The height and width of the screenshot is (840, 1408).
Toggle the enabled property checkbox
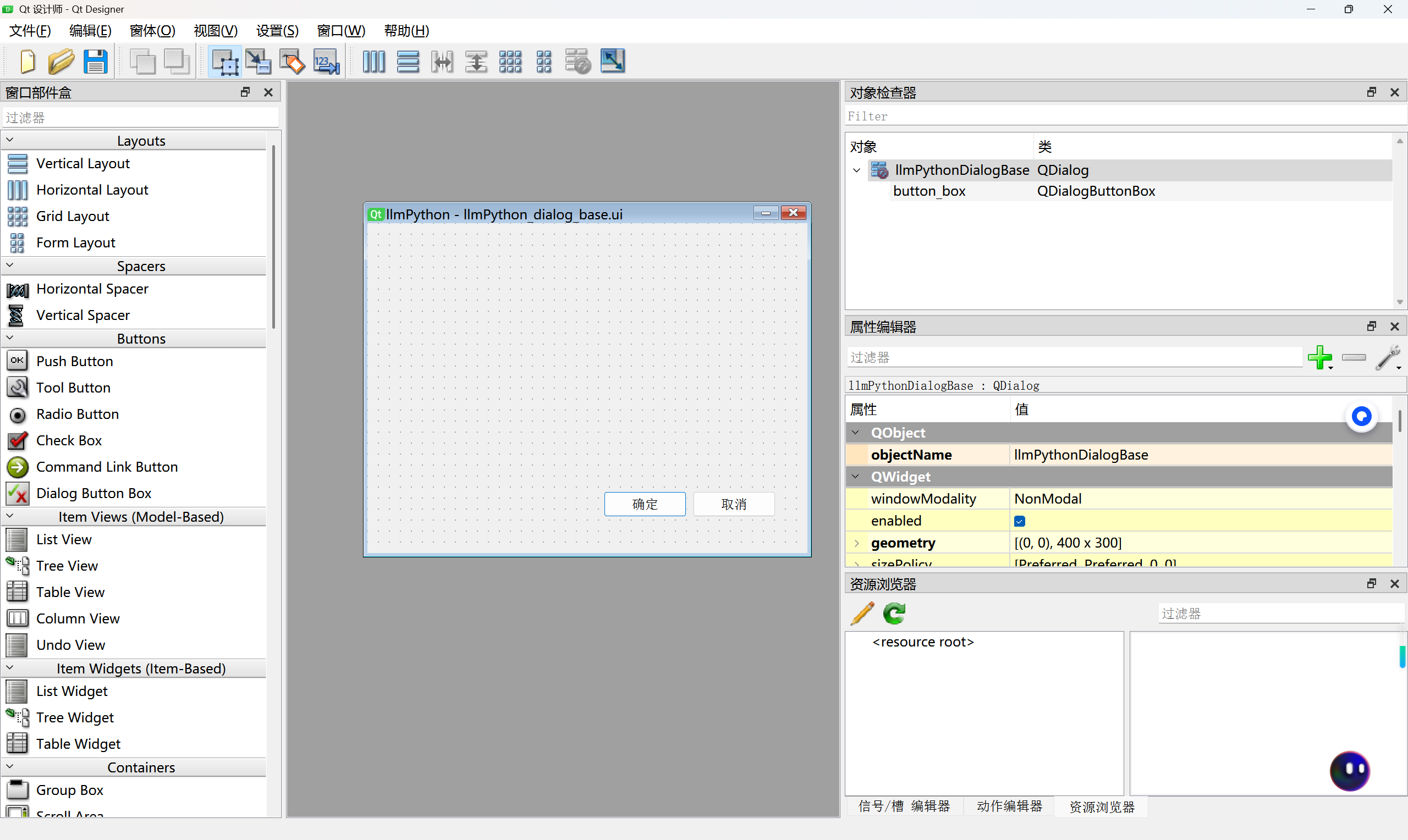coord(1020,521)
